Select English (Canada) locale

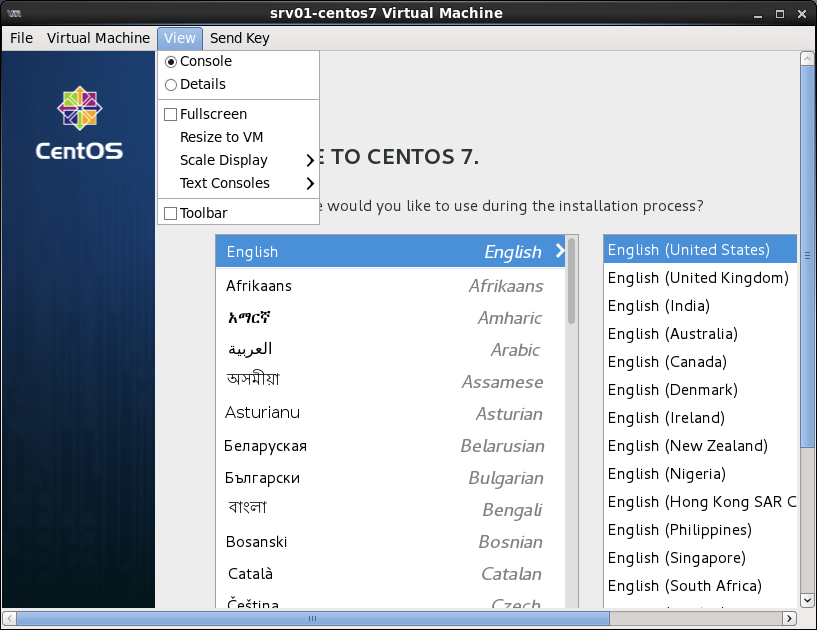click(700, 362)
